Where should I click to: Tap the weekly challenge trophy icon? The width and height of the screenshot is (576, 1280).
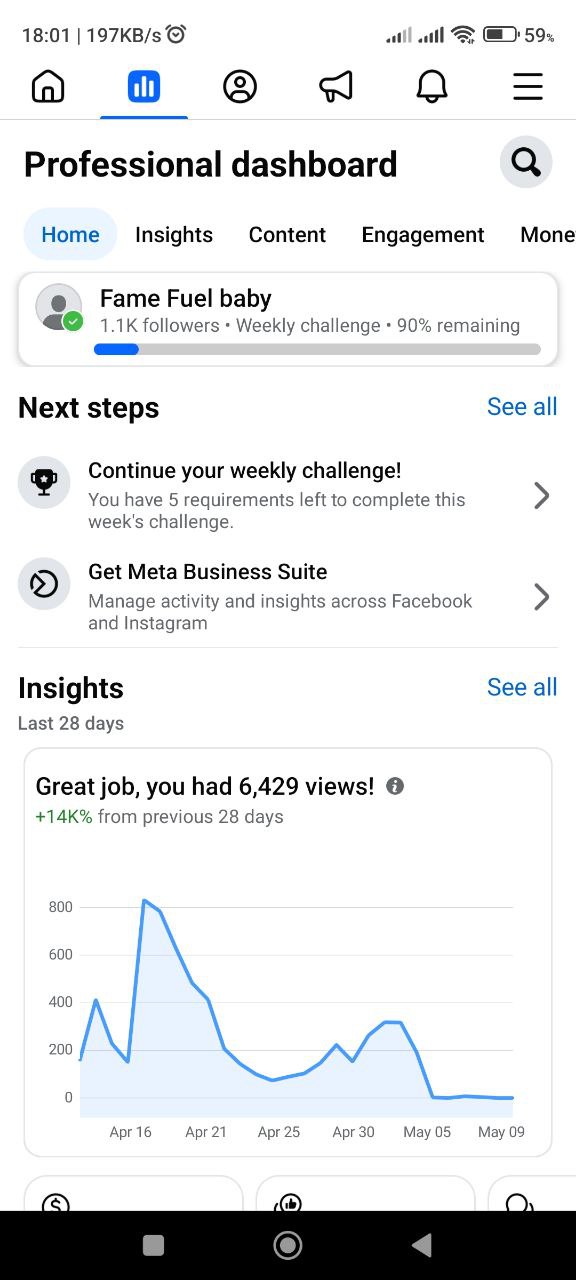(x=44, y=482)
